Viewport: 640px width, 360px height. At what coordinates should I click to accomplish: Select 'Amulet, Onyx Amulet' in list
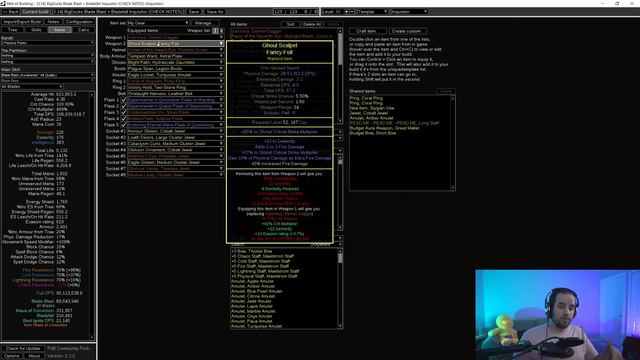click(251, 316)
